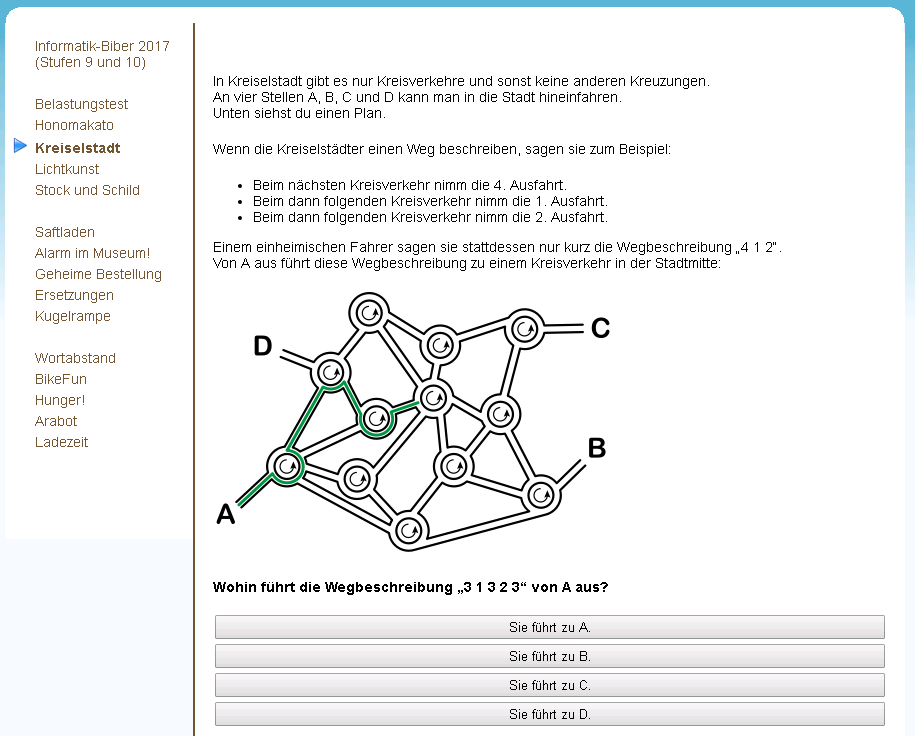Click the roundabout connected to entrance C

tap(525, 329)
